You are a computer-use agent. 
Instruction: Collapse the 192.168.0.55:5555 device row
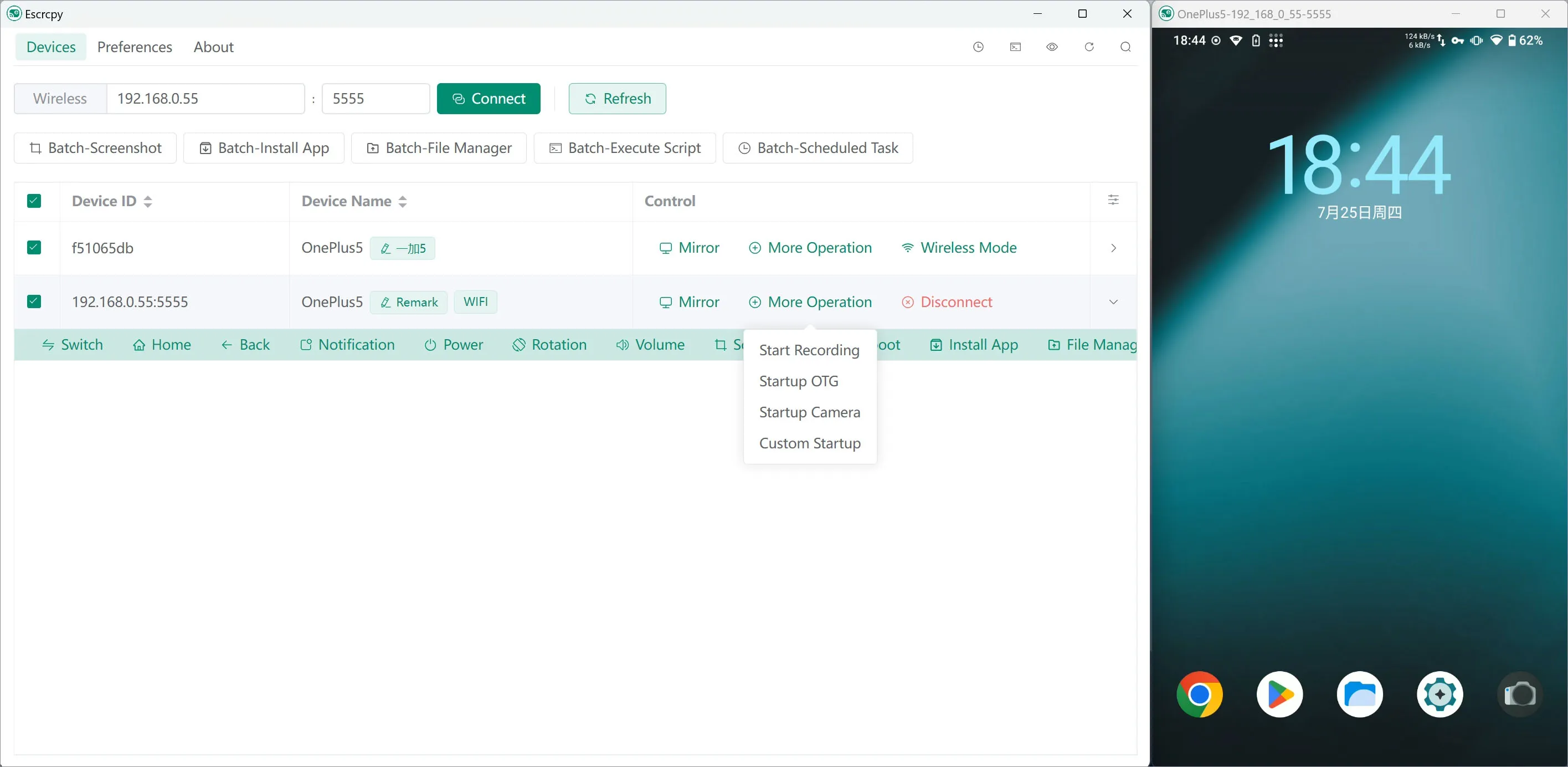pos(1113,302)
